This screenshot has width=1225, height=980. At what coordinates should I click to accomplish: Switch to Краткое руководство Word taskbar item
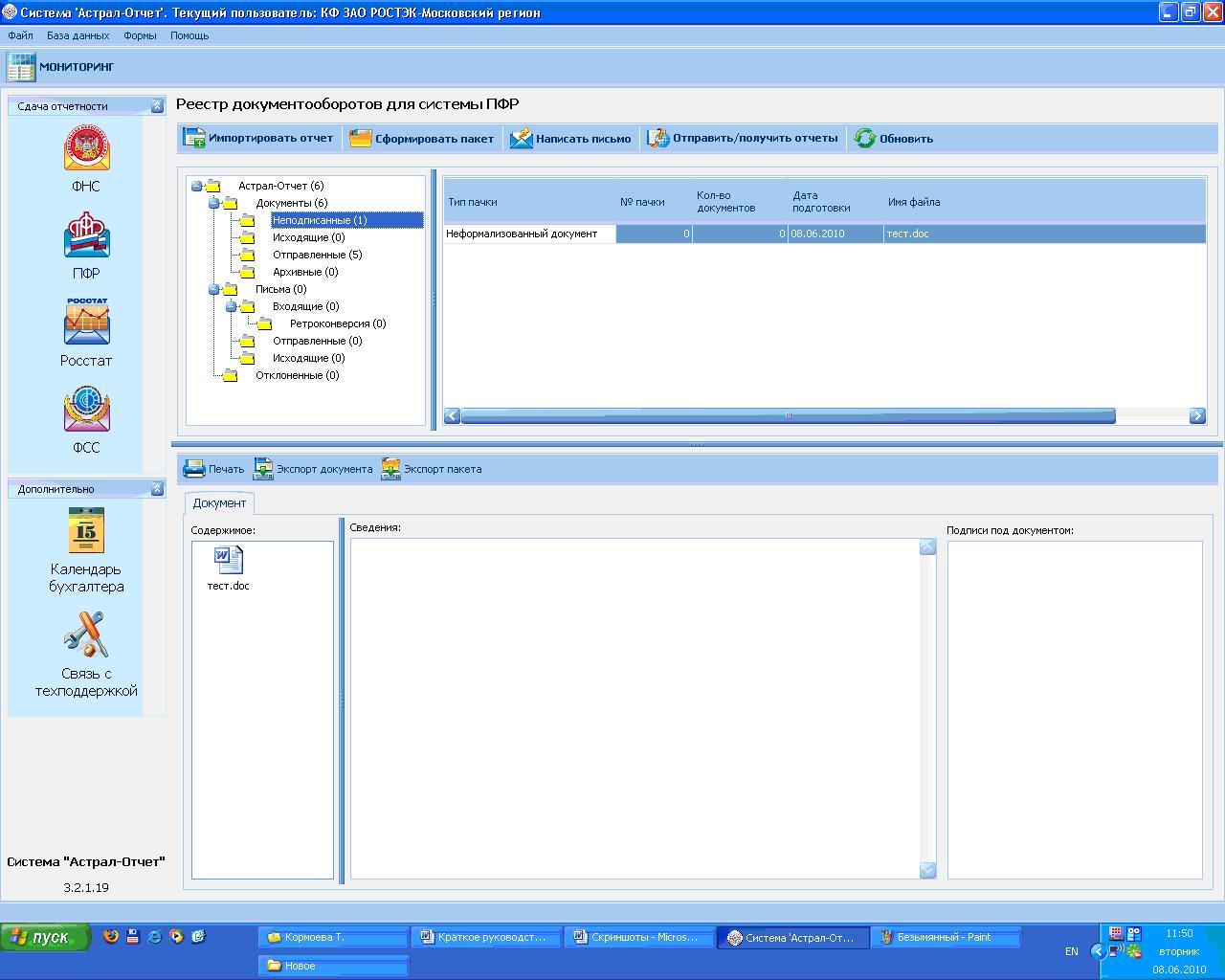(x=487, y=937)
